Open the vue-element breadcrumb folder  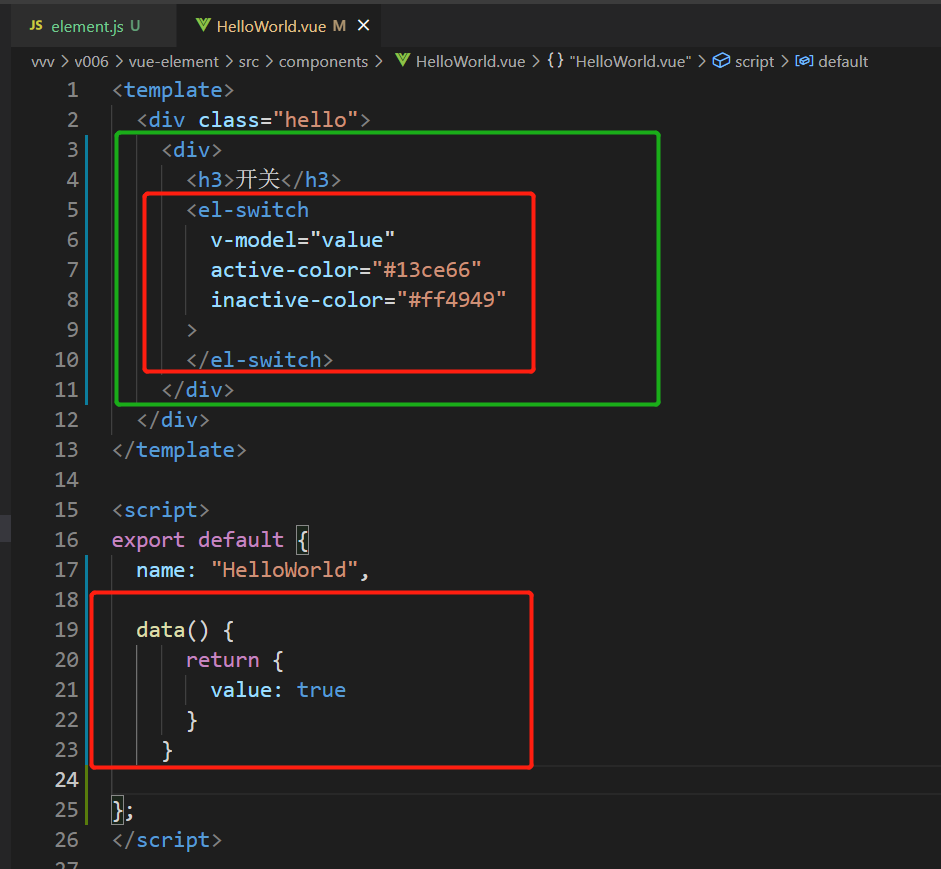pyautogui.click(x=173, y=62)
